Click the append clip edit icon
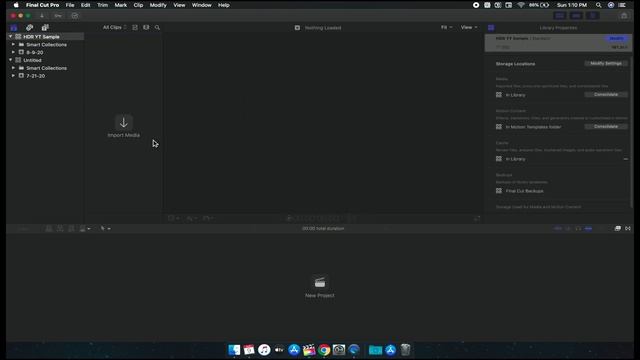This screenshot has width=640, height=360. [71, 229]
